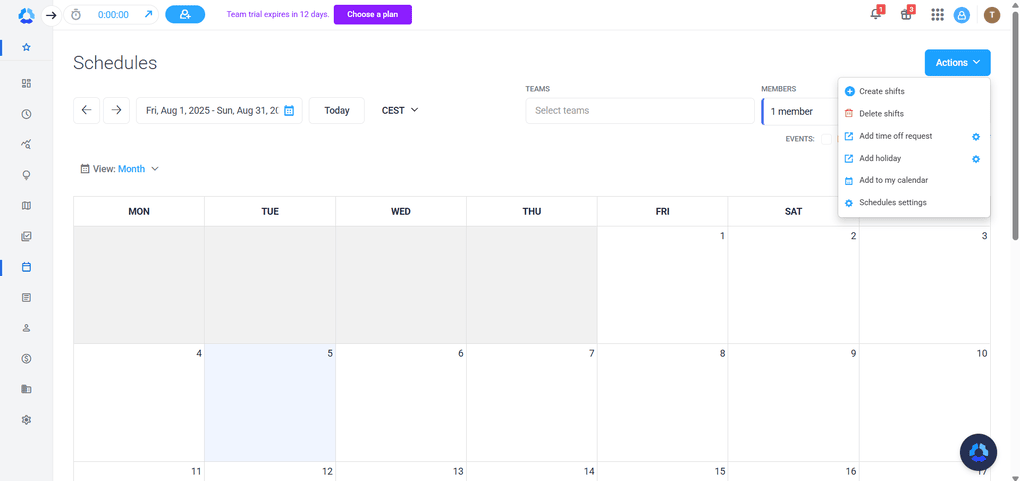Open the settings gear icon in sidebar
The height and width of the screenshot is (481, 1020).
[26, 420]
